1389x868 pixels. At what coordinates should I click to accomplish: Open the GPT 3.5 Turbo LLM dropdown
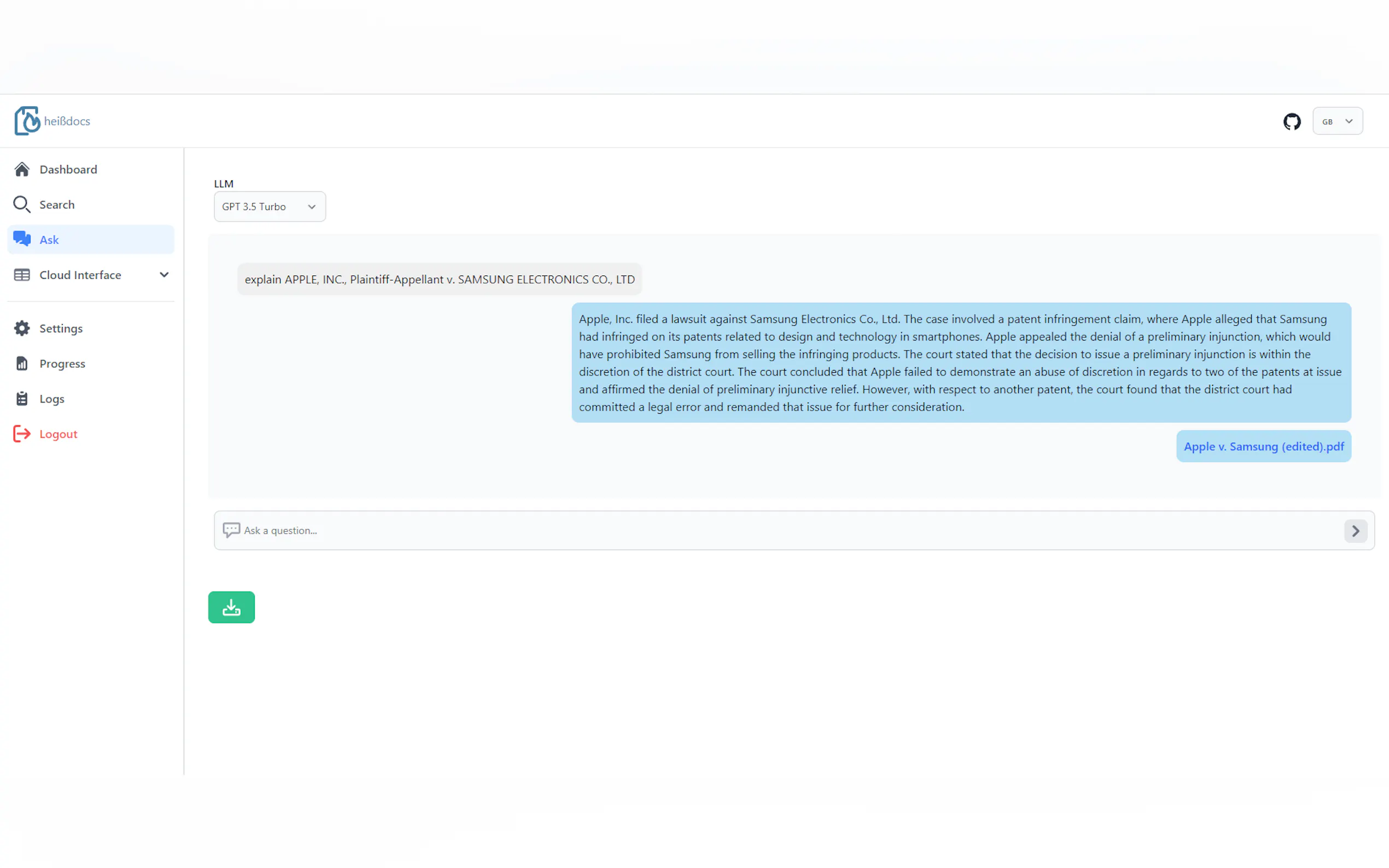(x=269, y=207)
